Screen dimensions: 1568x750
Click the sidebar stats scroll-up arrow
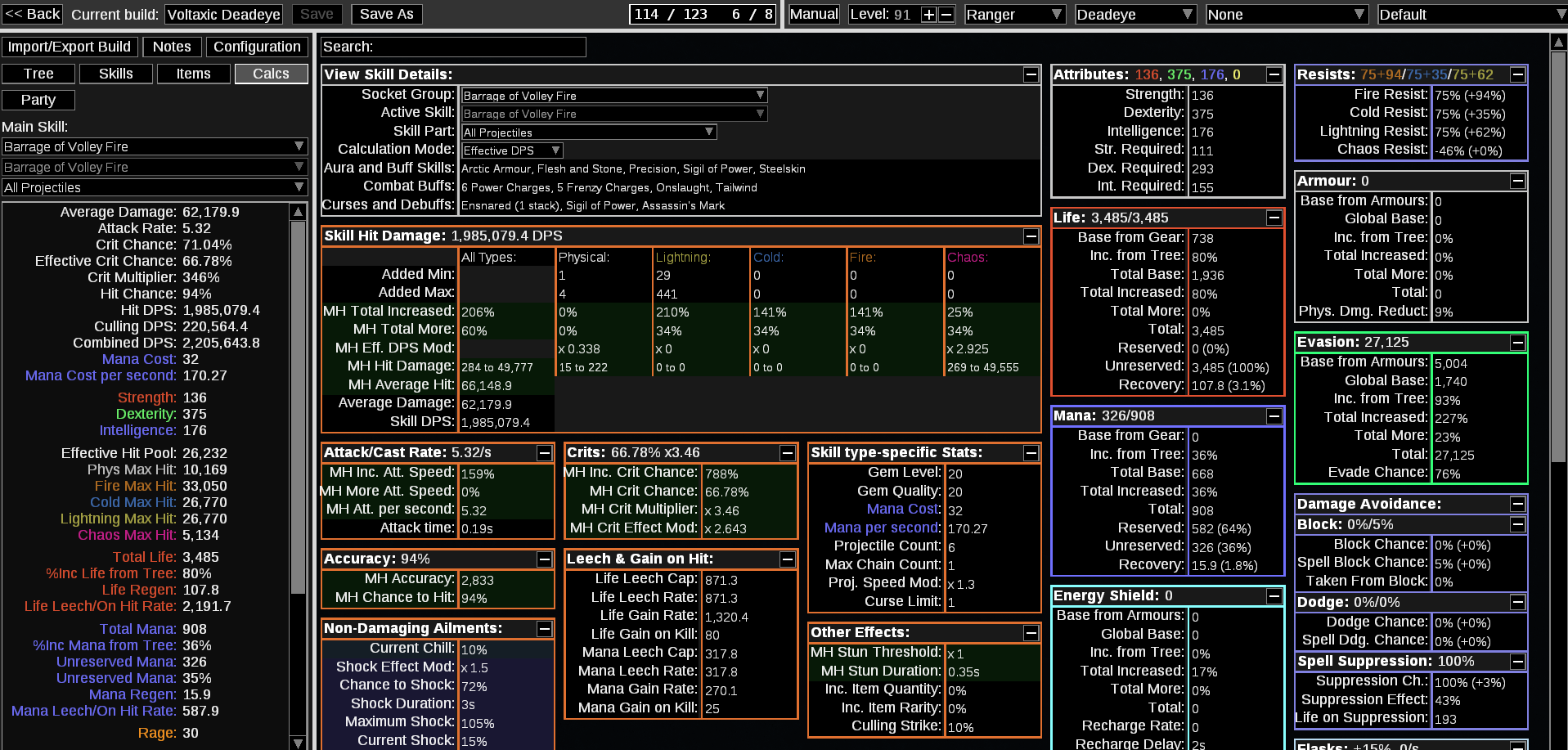pyautogui.click(x=299, y=212)
